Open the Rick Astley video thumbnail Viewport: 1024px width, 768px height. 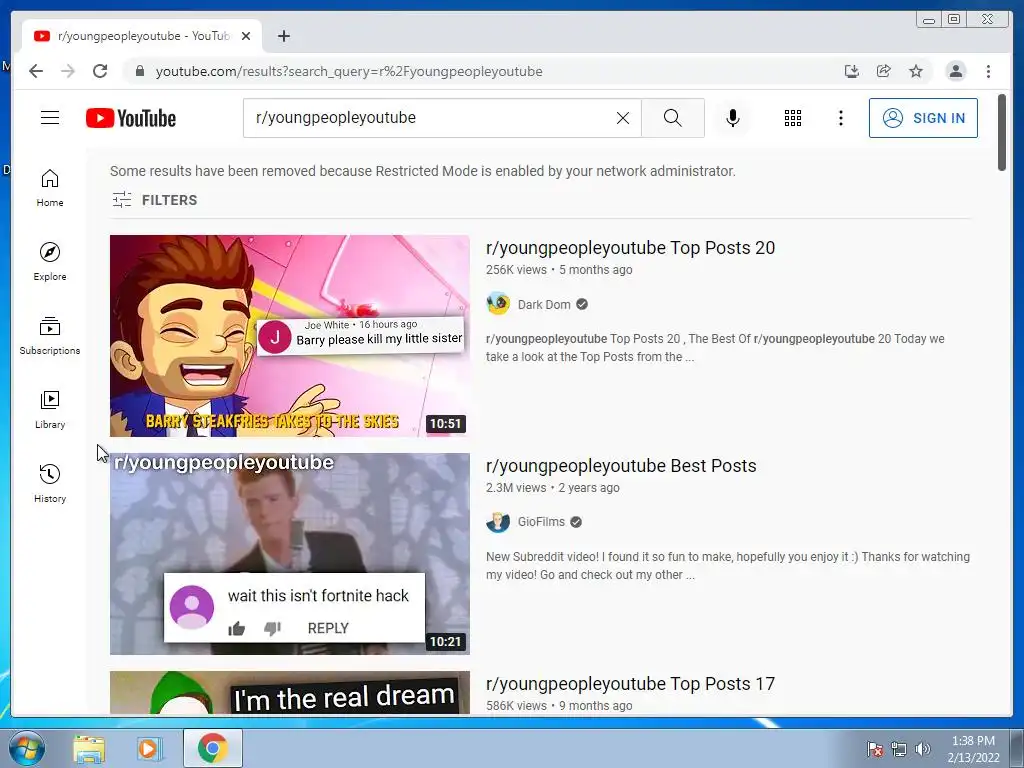[289, 554]
